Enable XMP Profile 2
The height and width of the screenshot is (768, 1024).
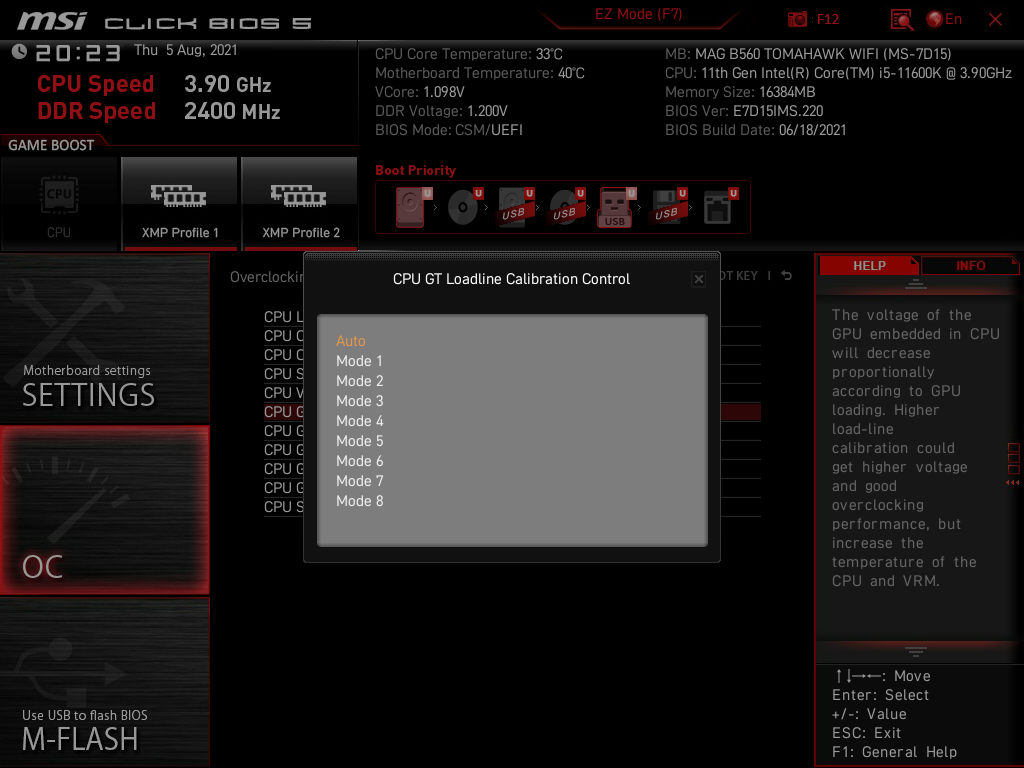[x=300, y=204]
